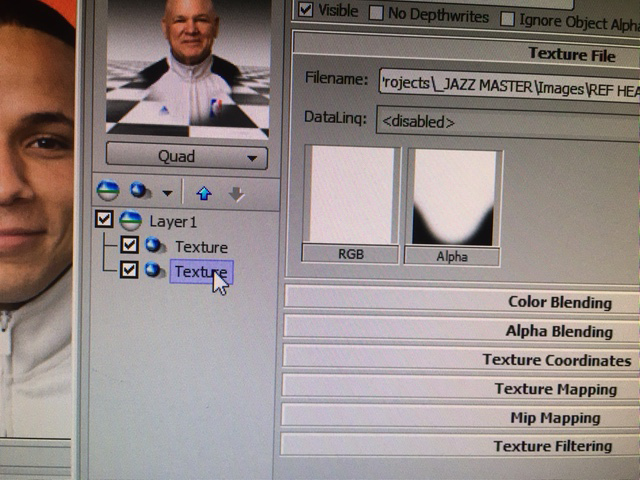Toggle the Visible checkbox
Viewport: 640px width, 480px height.
click(x=305, y=9)
